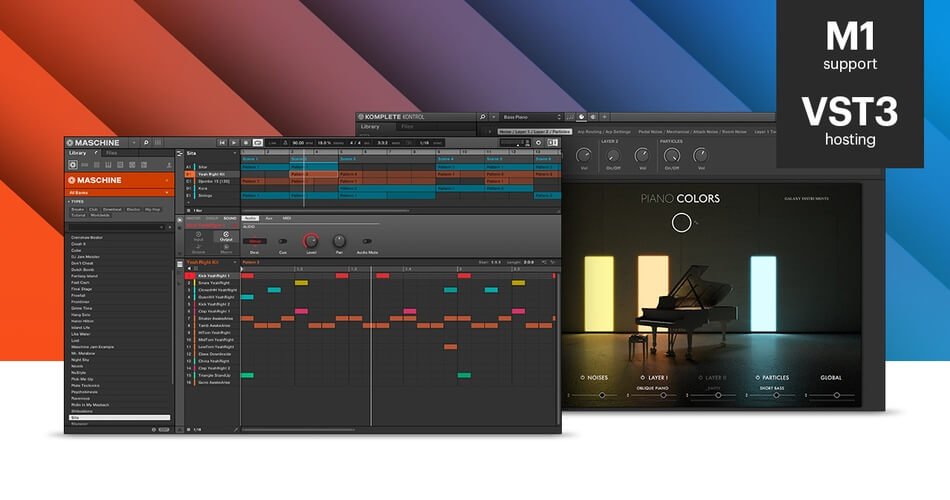Open the Dest destination dropdown
This screenshot has height=500, width=950.
coord(254,241)
